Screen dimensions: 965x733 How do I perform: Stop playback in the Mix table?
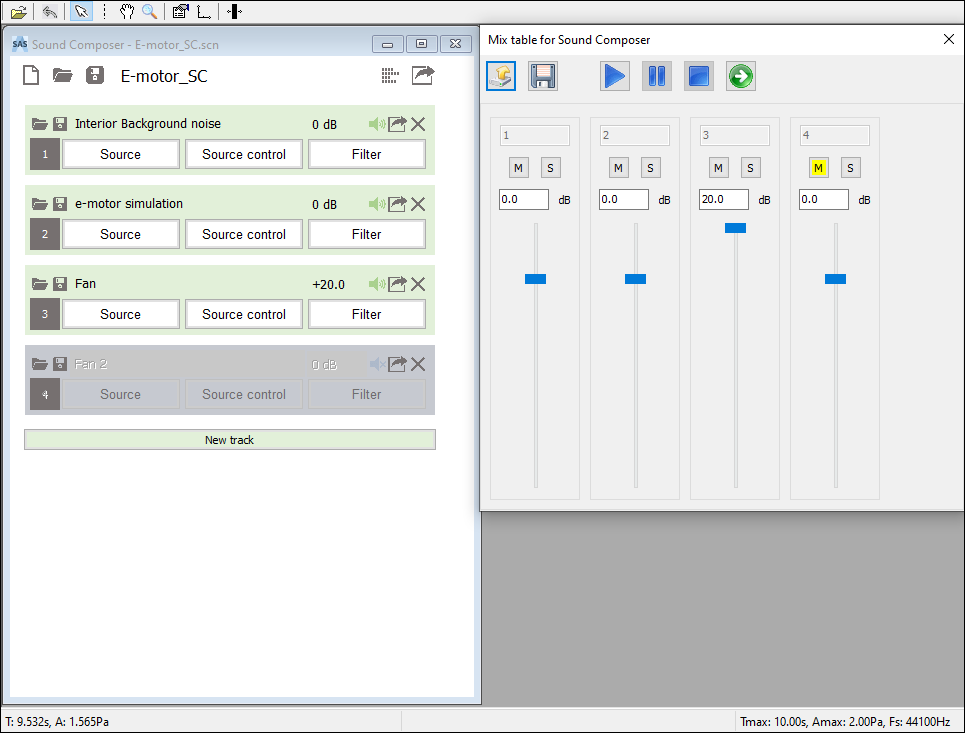click(x=698, y=75)
